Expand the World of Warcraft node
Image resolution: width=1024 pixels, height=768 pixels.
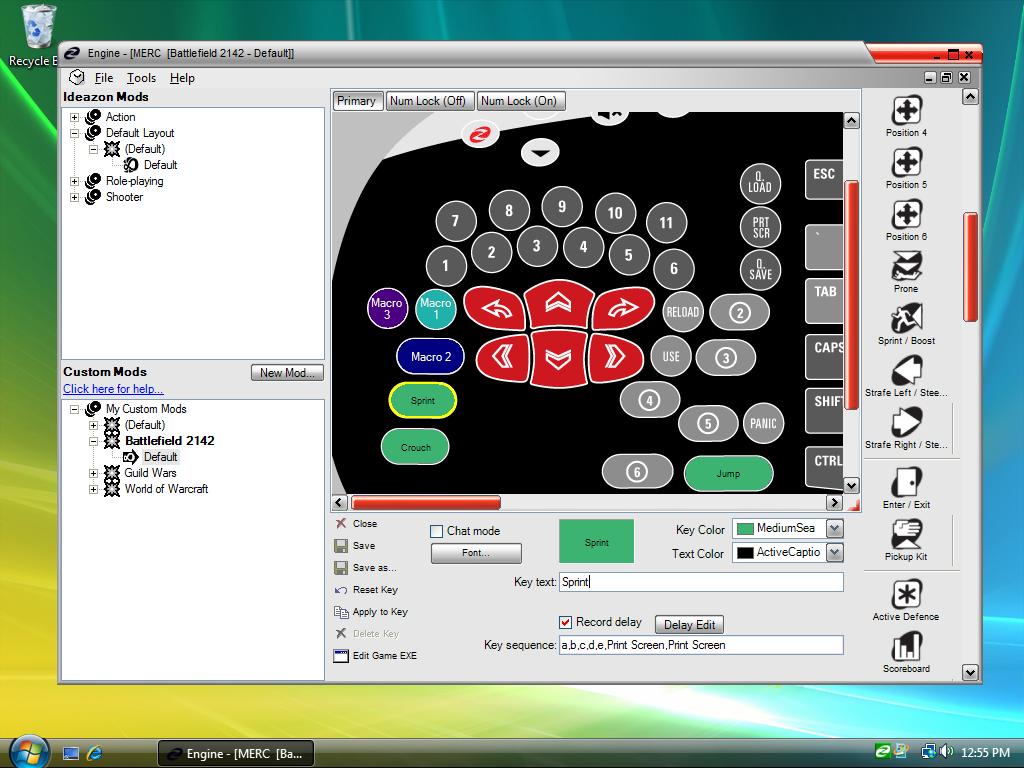coord(93,489)
